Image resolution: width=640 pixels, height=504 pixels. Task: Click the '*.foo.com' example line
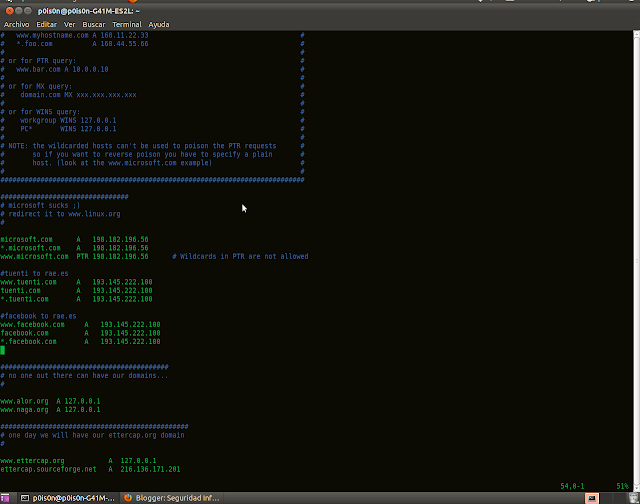click(x=82, y=44)
